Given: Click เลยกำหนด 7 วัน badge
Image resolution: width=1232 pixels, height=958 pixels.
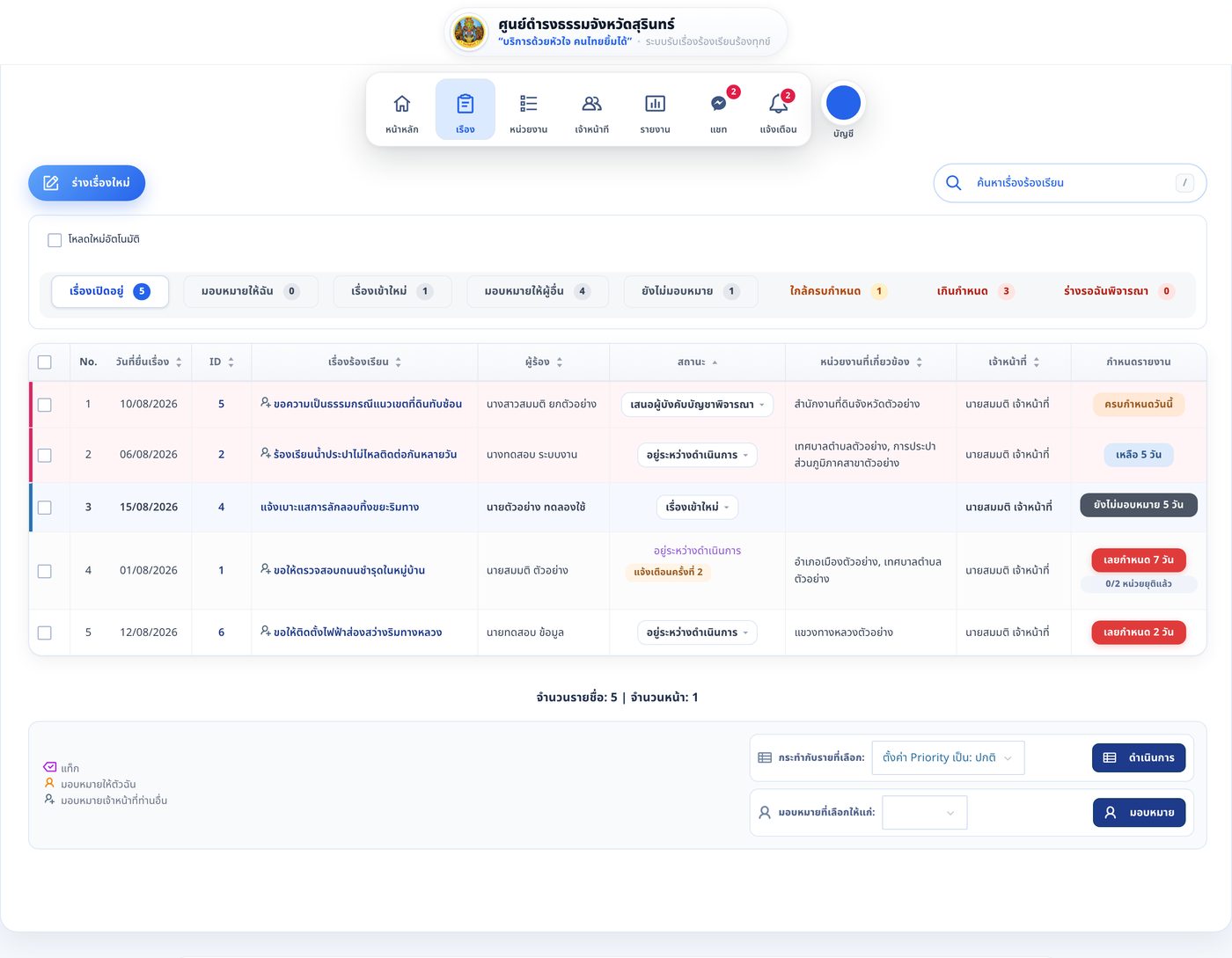Looking at the screenshot, I should tap(1139, 559).
